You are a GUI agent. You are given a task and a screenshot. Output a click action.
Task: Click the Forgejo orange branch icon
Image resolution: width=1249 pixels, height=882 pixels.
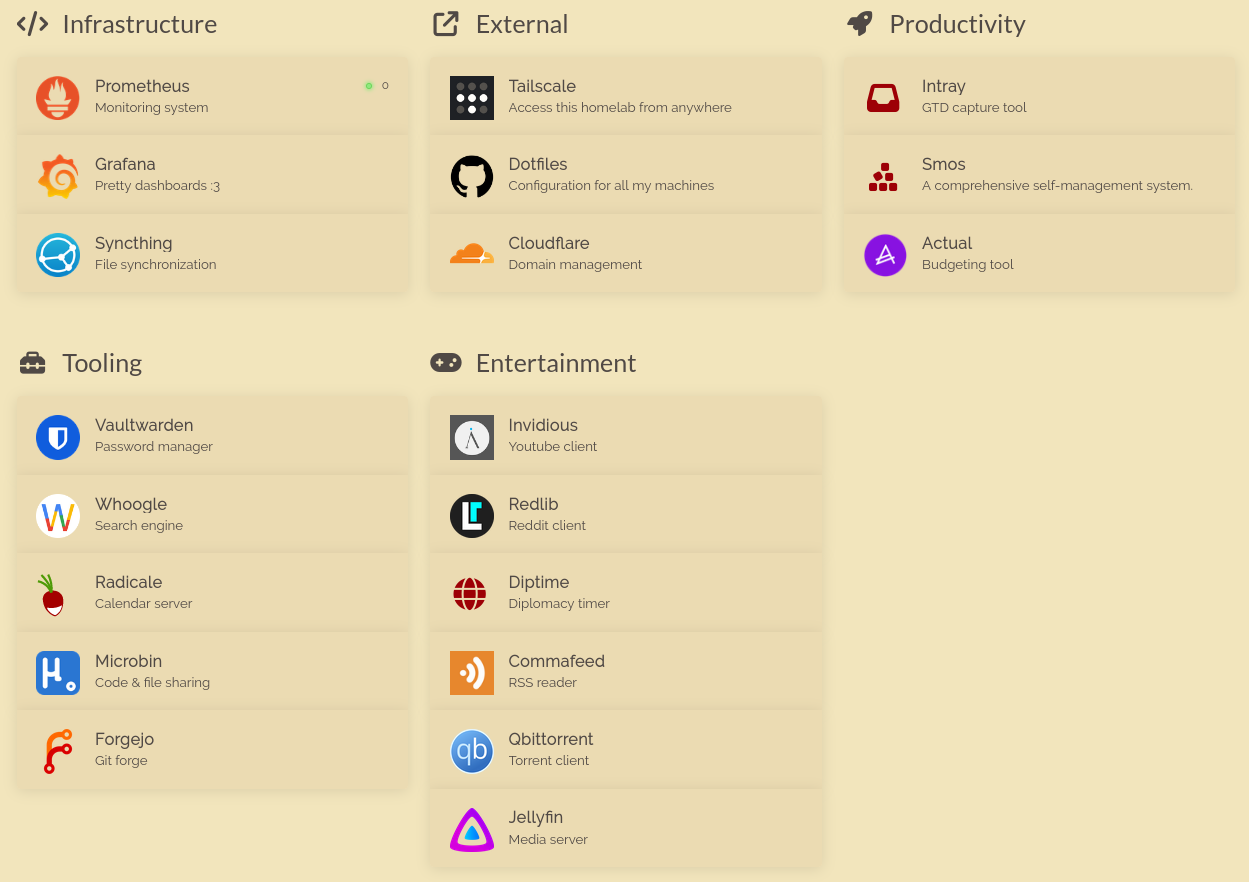click(x=57, y=751)
